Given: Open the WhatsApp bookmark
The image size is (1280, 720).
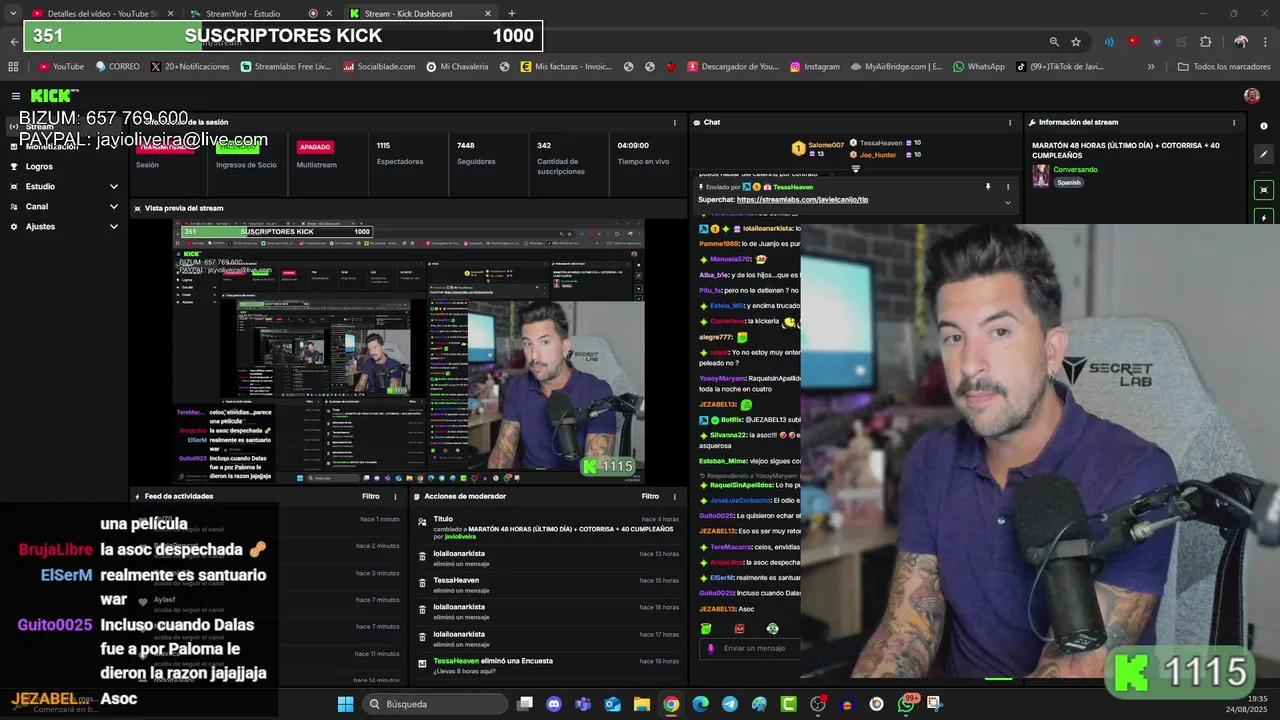Looking at the screenshot, I should click(x=978, y=67).
